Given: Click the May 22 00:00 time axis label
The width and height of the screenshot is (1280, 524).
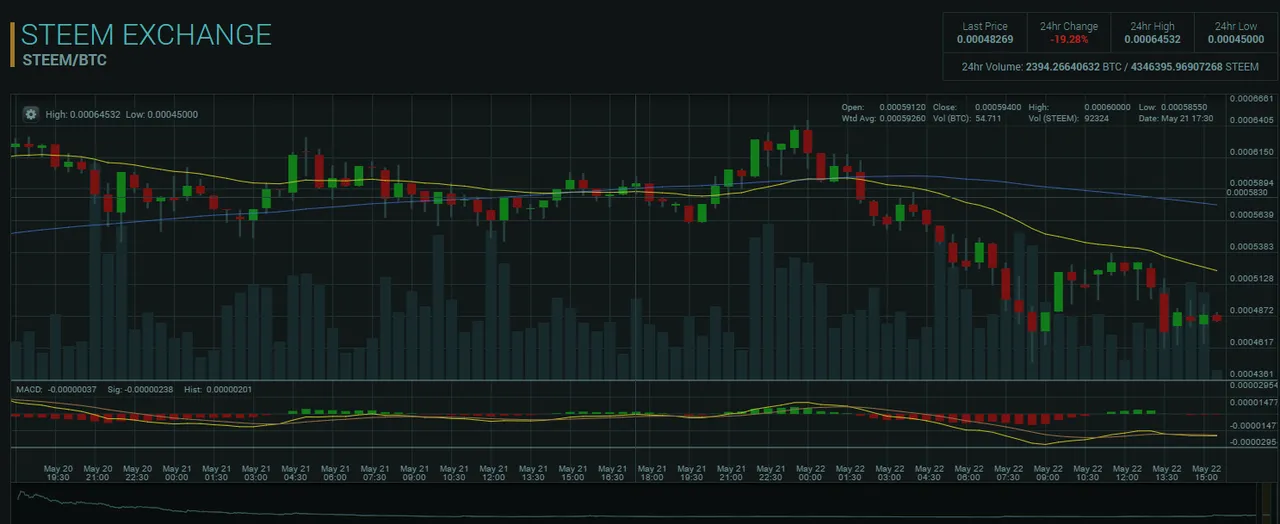Looking at the screenshot, I should pos(809,473).
